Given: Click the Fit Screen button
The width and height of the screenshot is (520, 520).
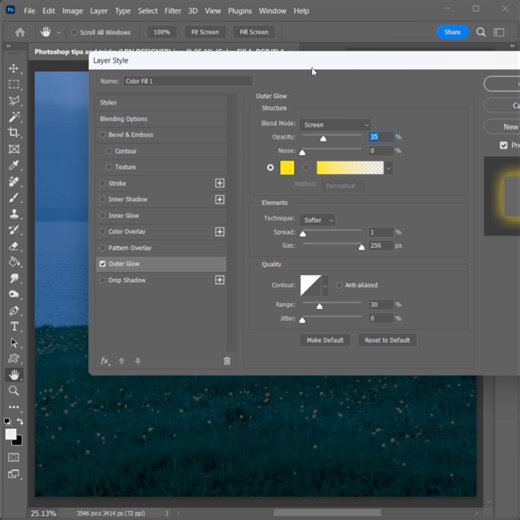Looking at the screenshot, I should point(205,32).
